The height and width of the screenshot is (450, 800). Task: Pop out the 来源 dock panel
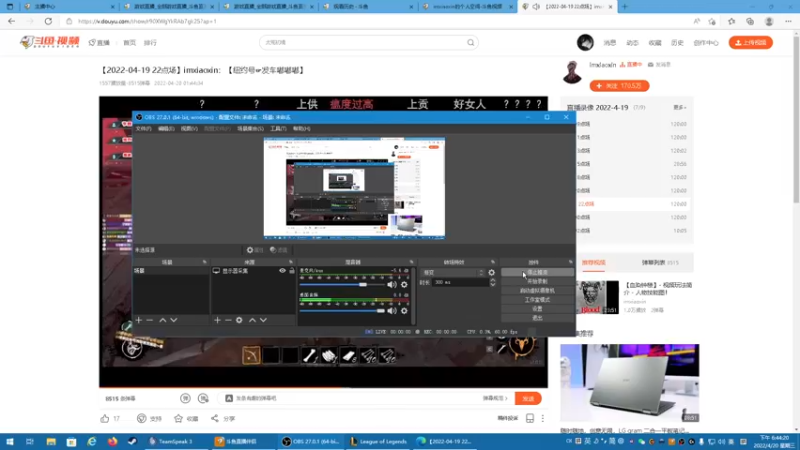[x=291, y=262]
